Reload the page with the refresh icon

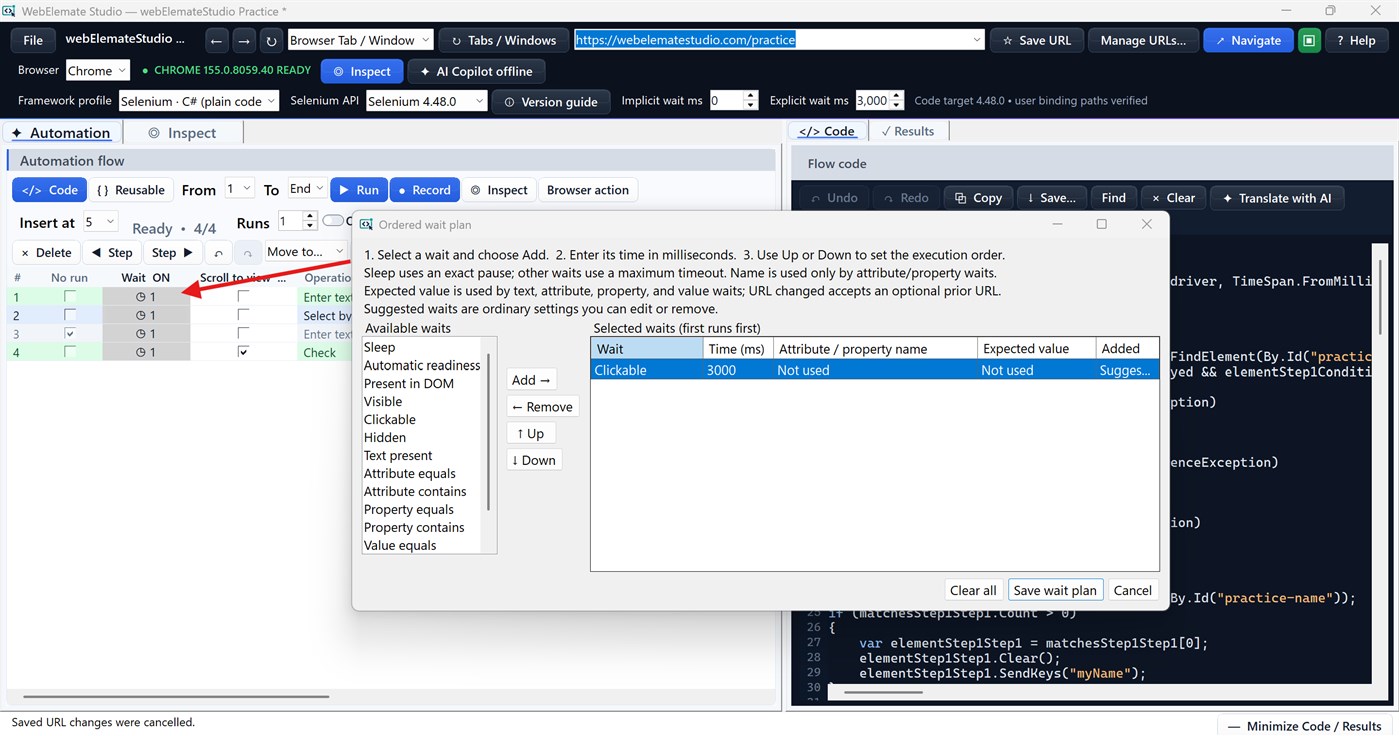[271, 41]
